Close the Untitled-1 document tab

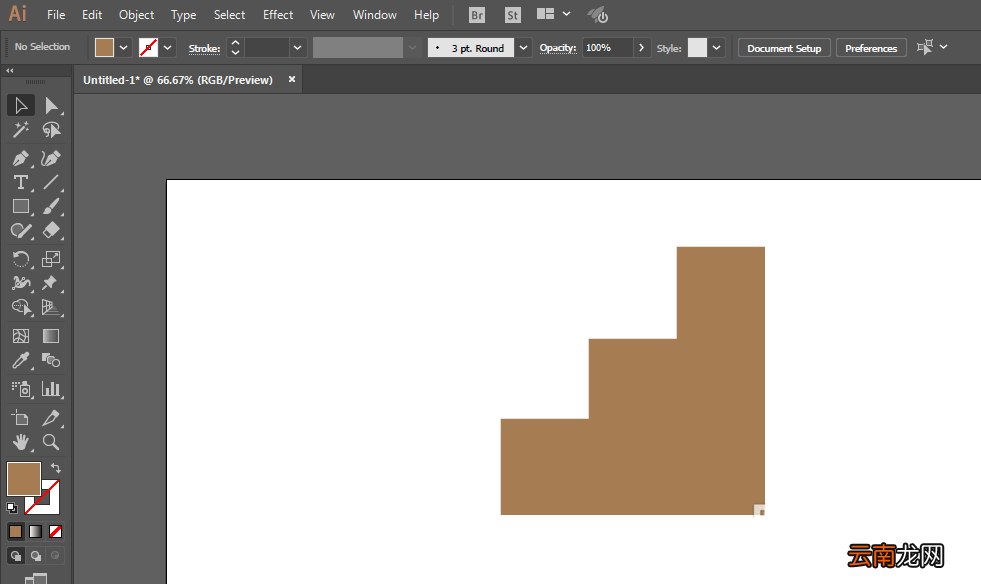(292, 79)
